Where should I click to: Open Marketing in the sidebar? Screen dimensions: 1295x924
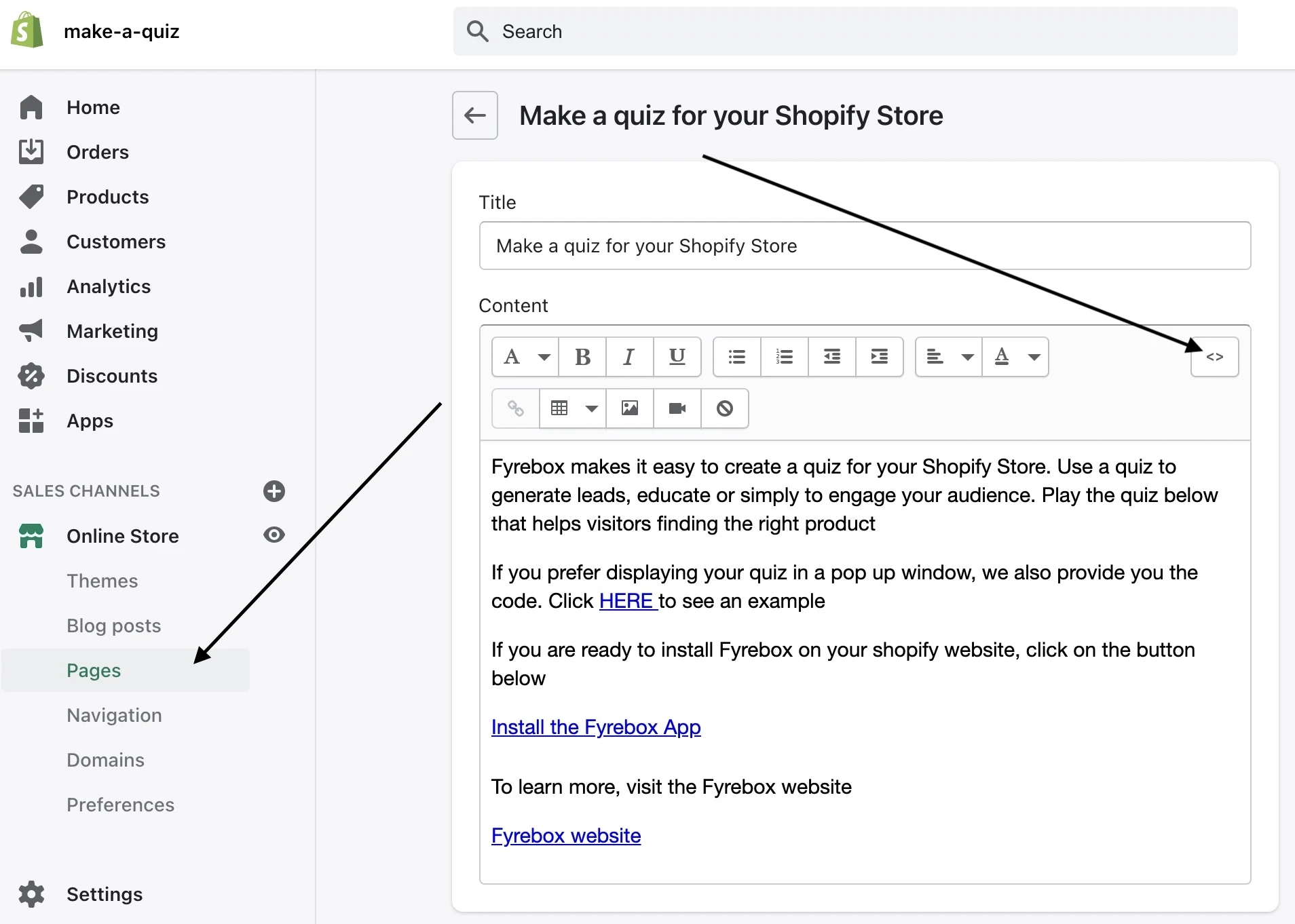[113, 331]
